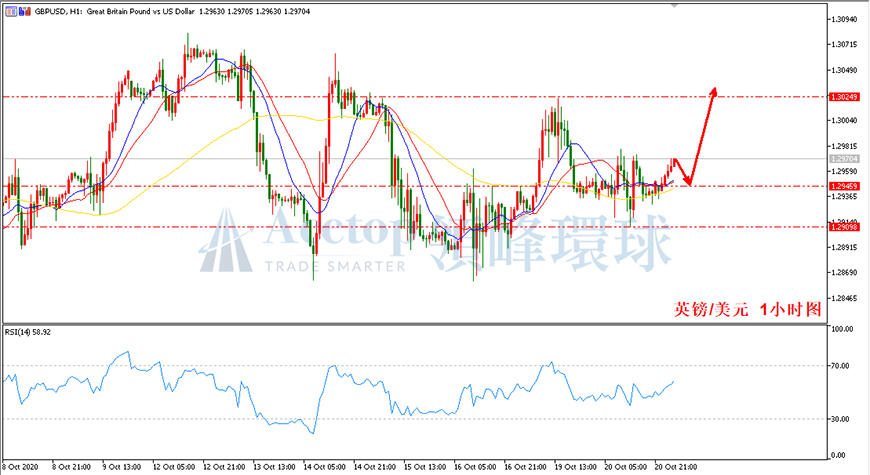The height and width of the screenshot is (475, 870).
Task: Click the 12 Oct 05:00 date marker
Action: [x=174, y=467]
